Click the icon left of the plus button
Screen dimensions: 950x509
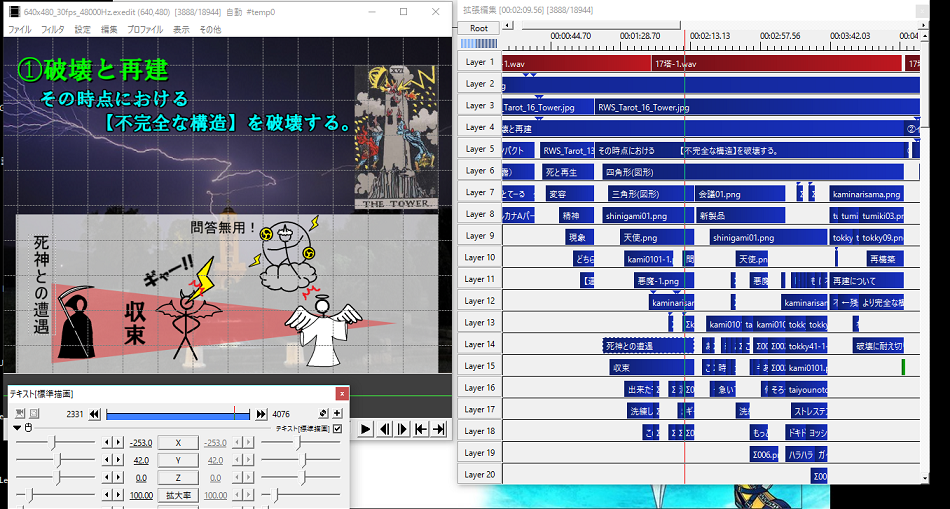click(x=324, y=414)
